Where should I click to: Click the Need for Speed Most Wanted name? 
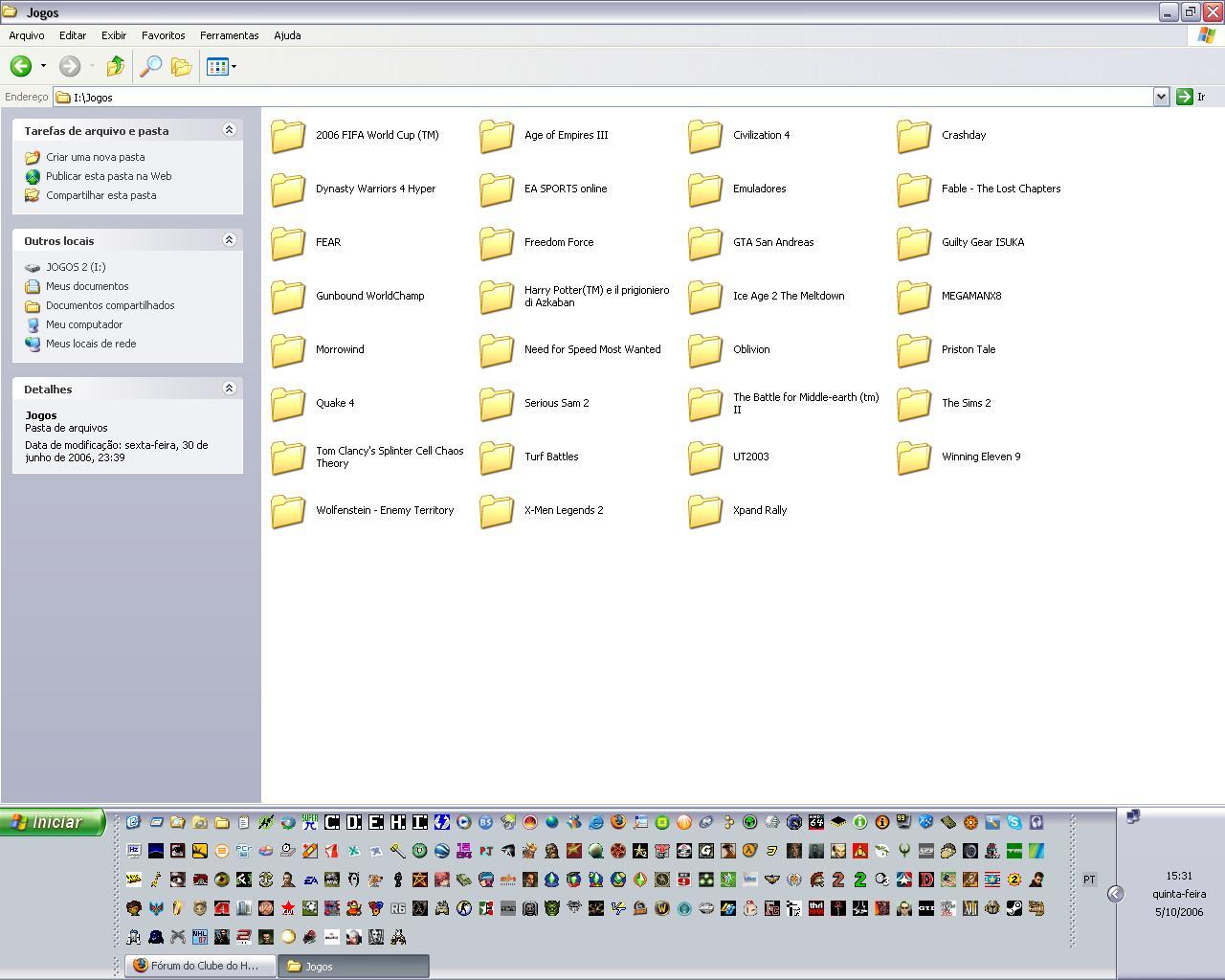pos(592,349)
